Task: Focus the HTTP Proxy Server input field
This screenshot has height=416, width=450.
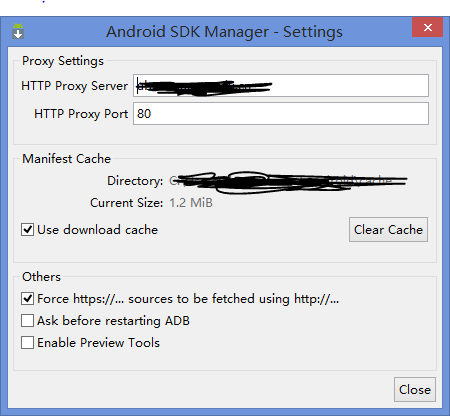Action: [281, 86]
